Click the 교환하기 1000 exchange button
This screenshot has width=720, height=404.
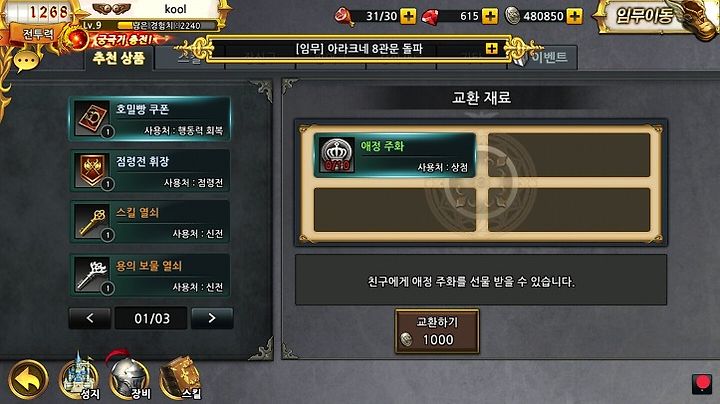[x=437, y=331]
